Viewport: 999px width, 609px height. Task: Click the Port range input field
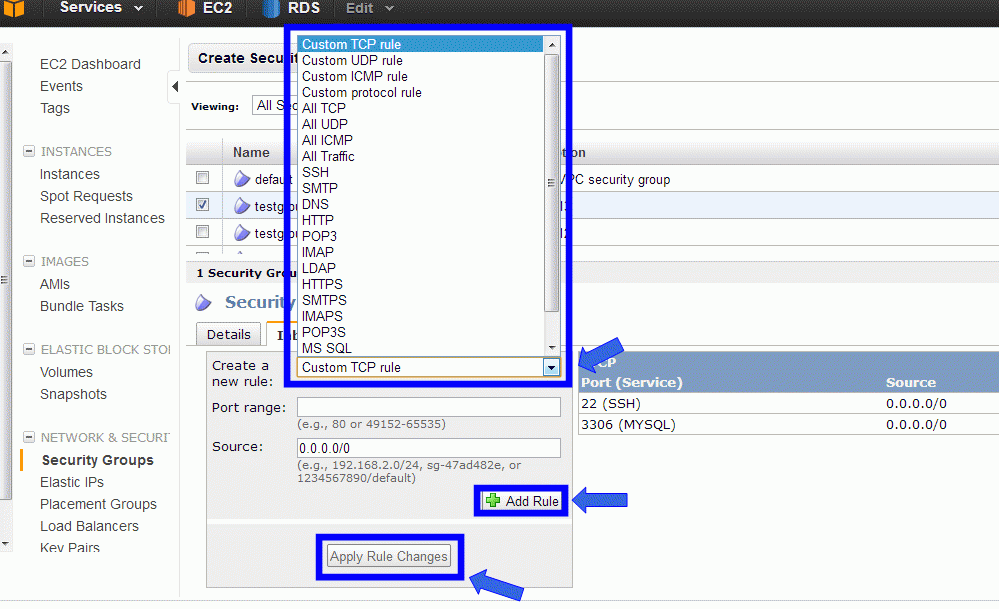(429, 407)
